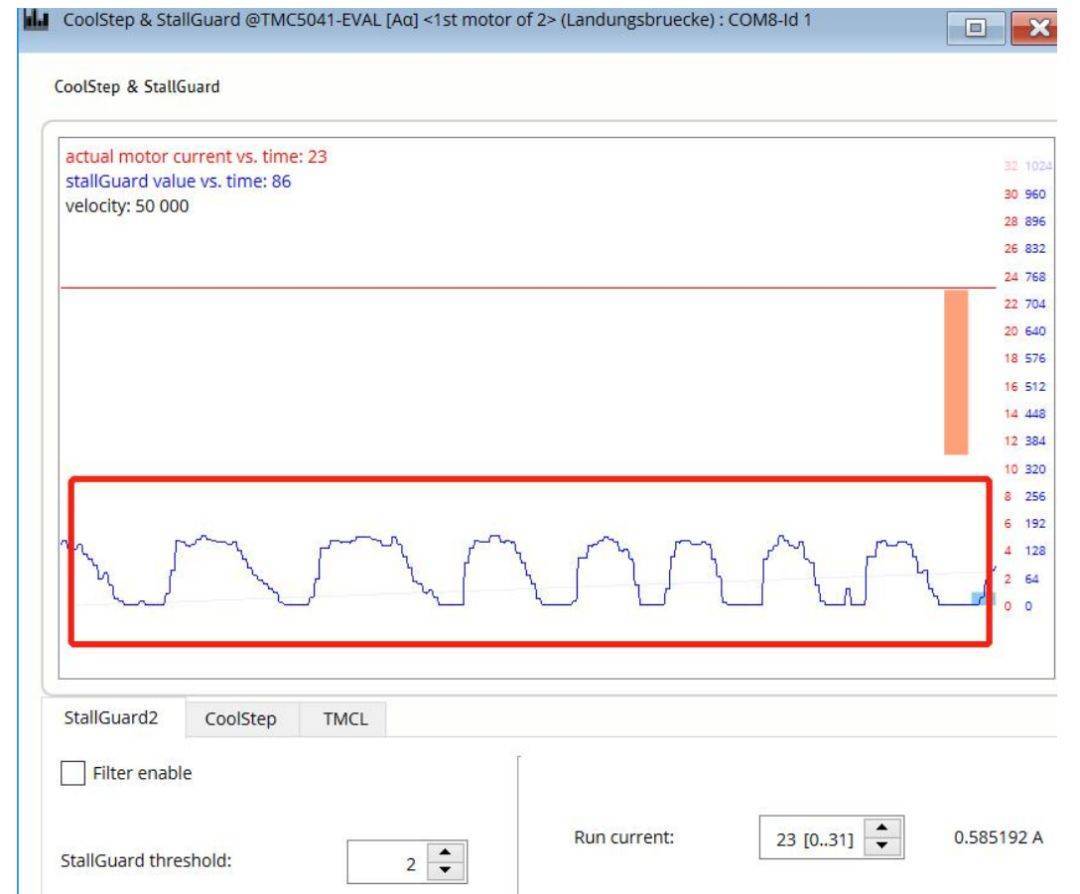
Task: Enable the Filter enable checkbox
Action: click(x=75, y=773)
